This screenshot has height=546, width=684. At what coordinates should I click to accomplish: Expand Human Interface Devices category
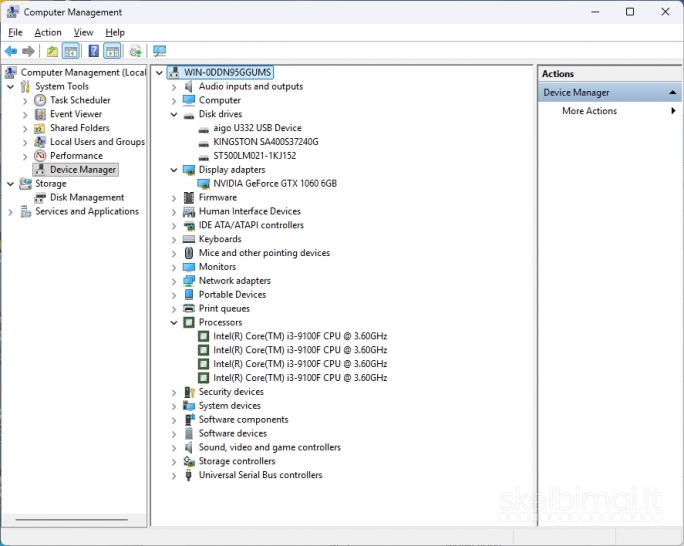[174, 212]
